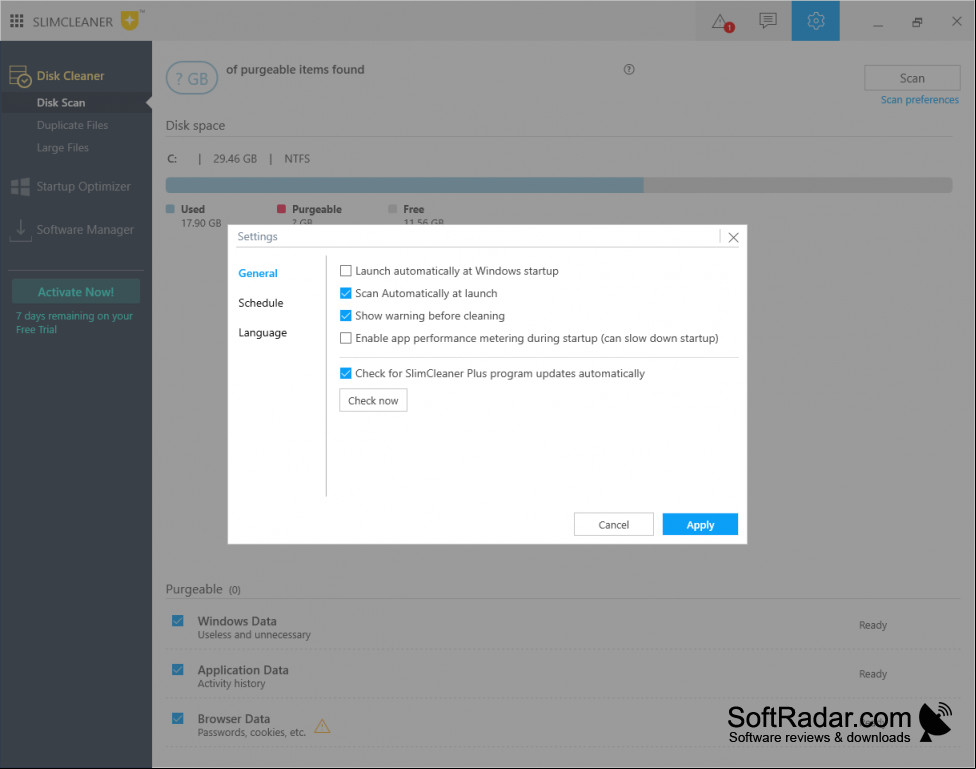
Task: Click the Windows Data row title
Action: [237, 621]
